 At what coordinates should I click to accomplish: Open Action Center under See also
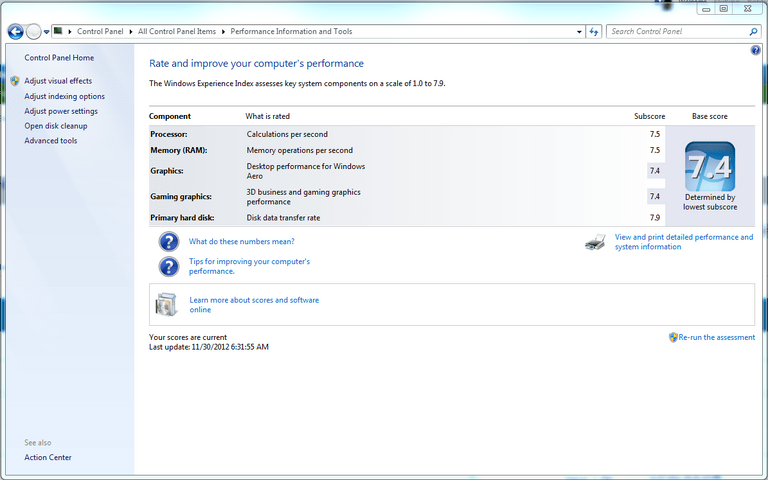(48, 457)
